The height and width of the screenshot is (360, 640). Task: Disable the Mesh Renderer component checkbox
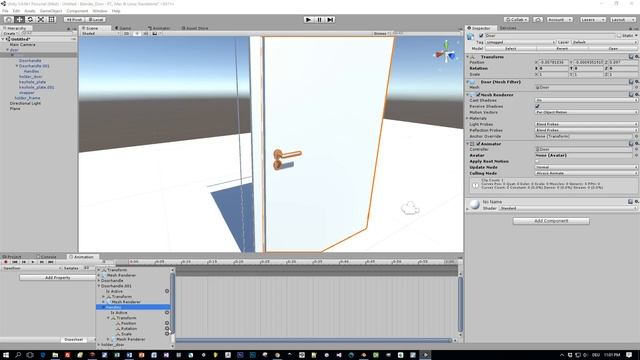[478, 95]
